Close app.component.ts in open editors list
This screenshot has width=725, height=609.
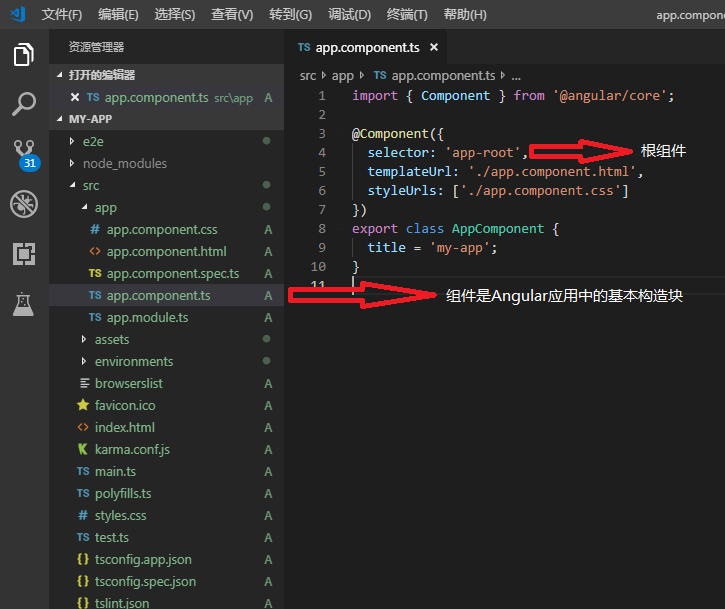(x=74, y=97)
